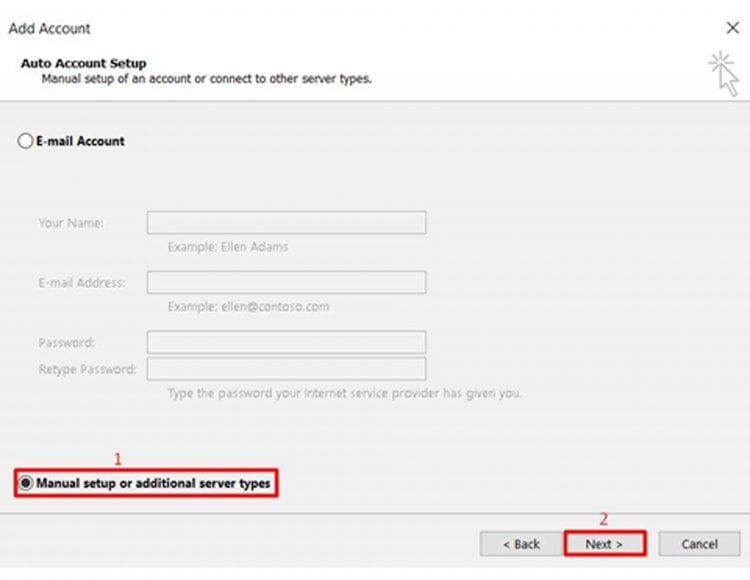This screenshot has width=750, height=580.
Task: Click the Retype Password label
Action: coord(88,369)
